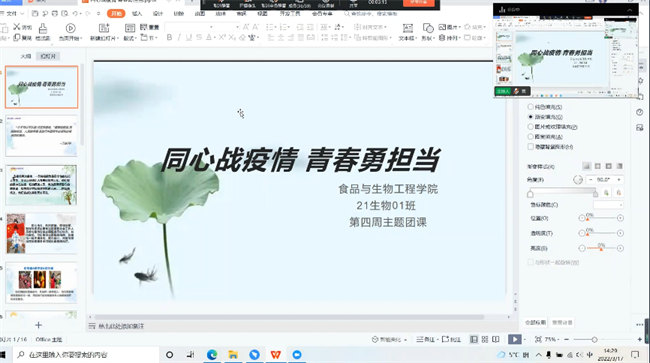Screen dimensions: 650x363
Task: Switch to the Outline tab in the slide panel
Action: tap(26, 56)
